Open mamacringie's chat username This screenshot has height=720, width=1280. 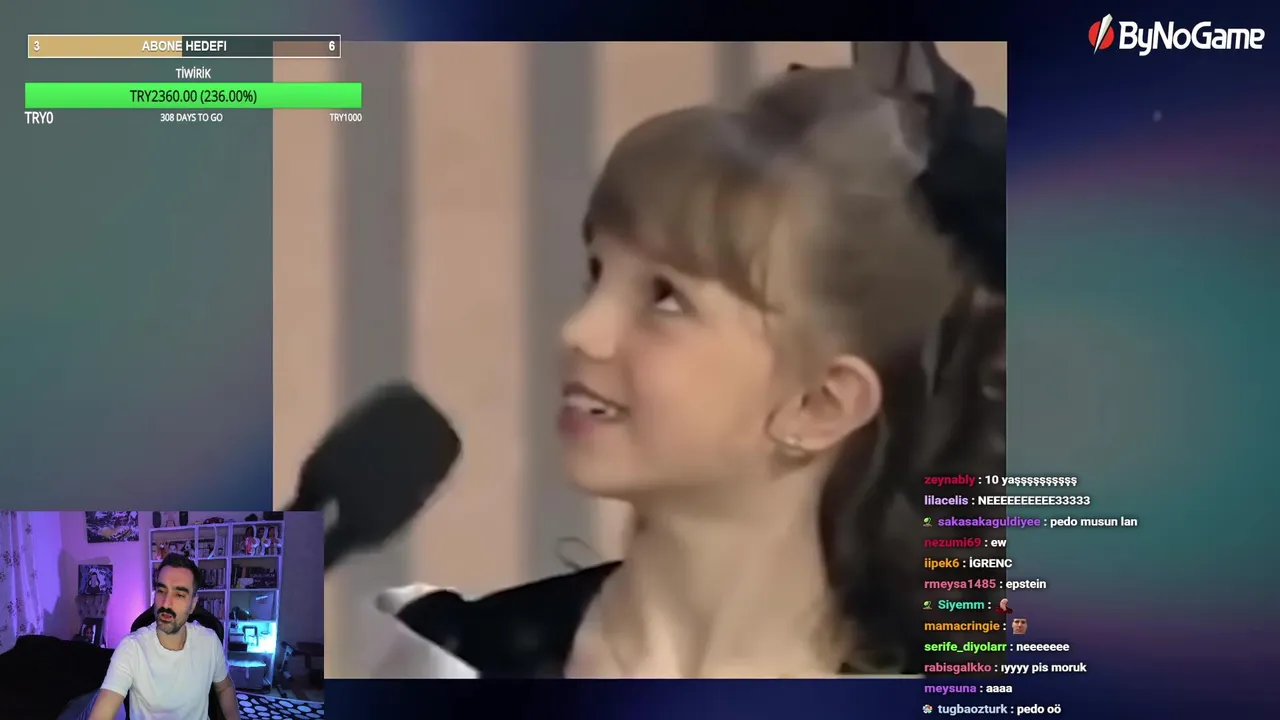coord(962,626)
